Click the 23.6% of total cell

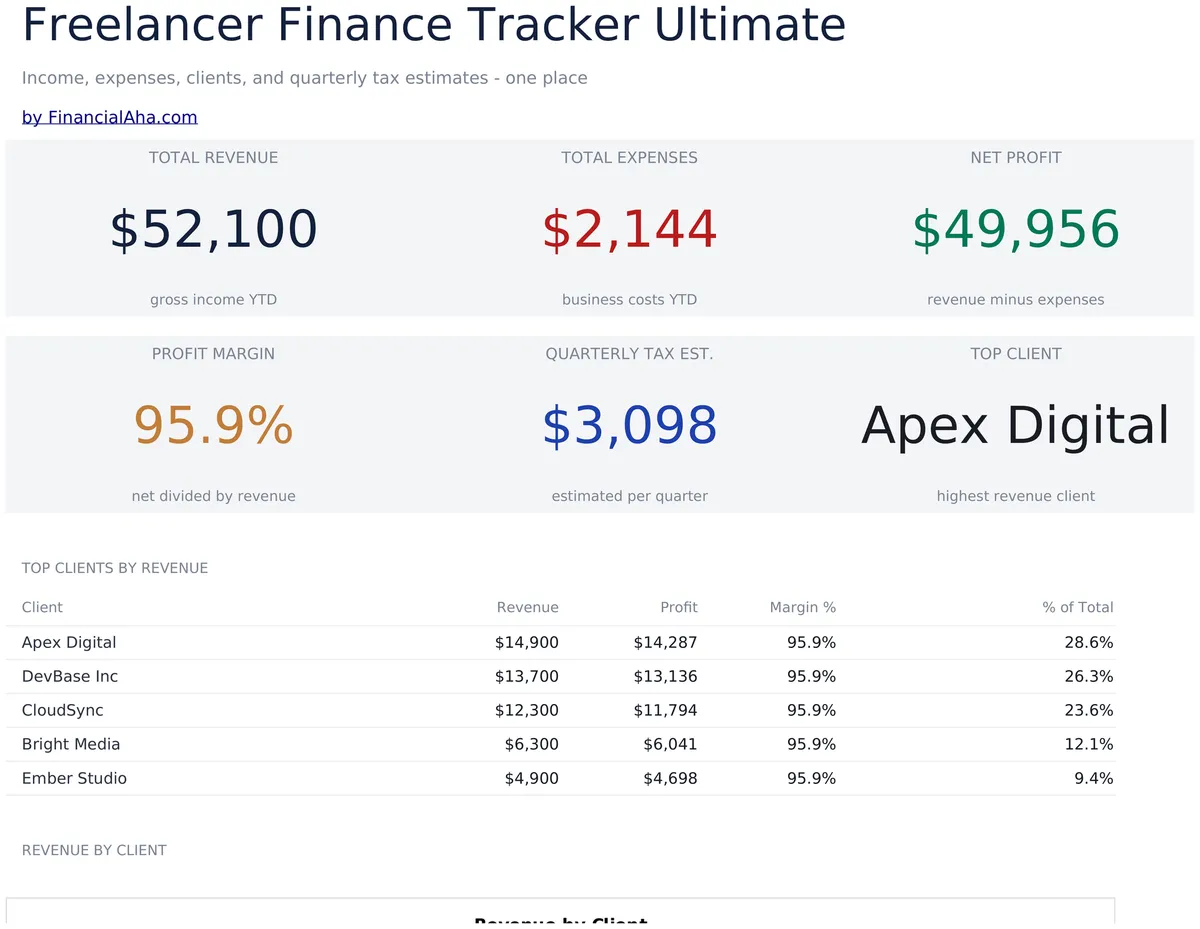(1089, 711)
